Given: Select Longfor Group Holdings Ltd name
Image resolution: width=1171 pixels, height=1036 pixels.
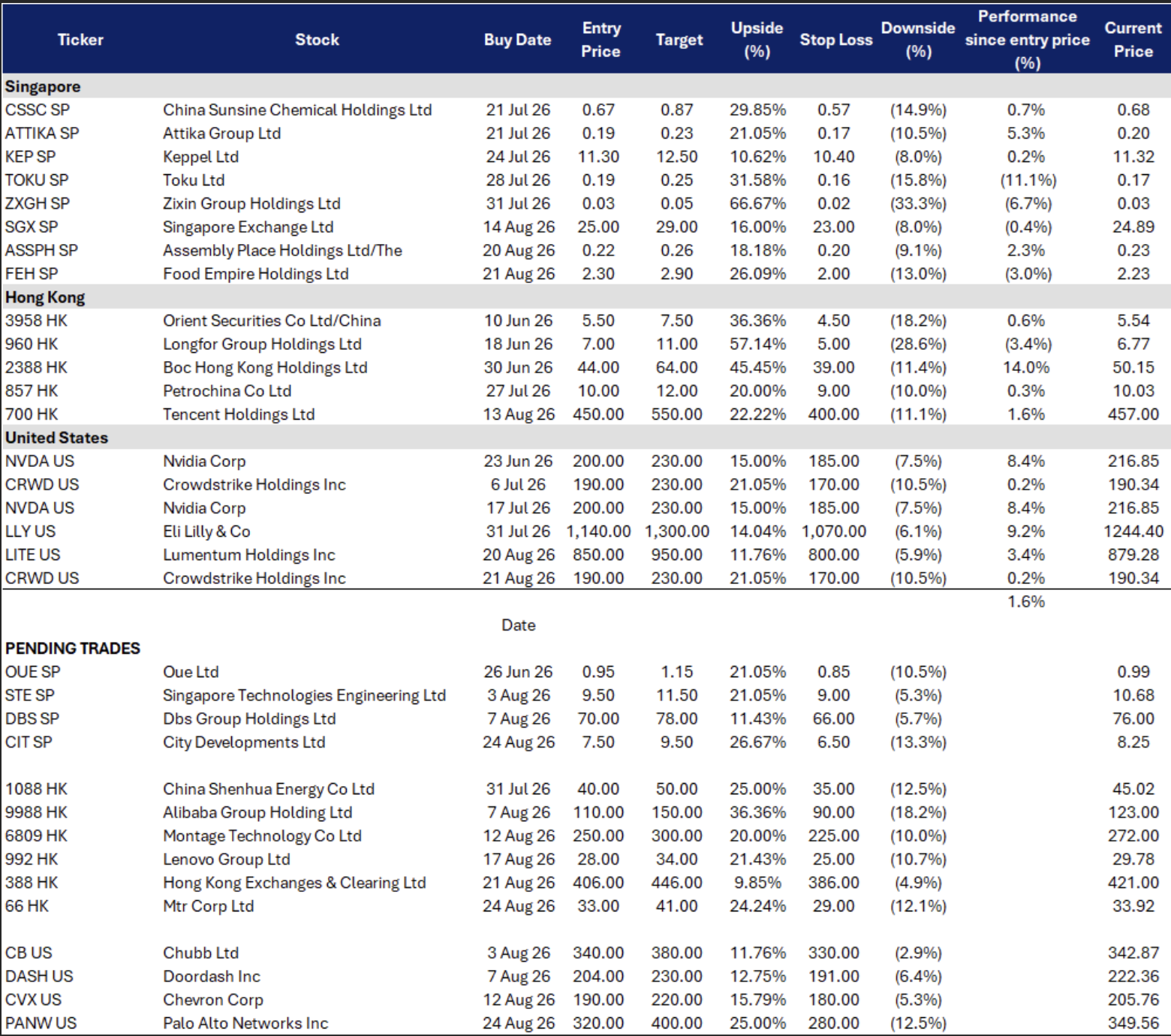Looking at the screenshot, I should (262, 344).
